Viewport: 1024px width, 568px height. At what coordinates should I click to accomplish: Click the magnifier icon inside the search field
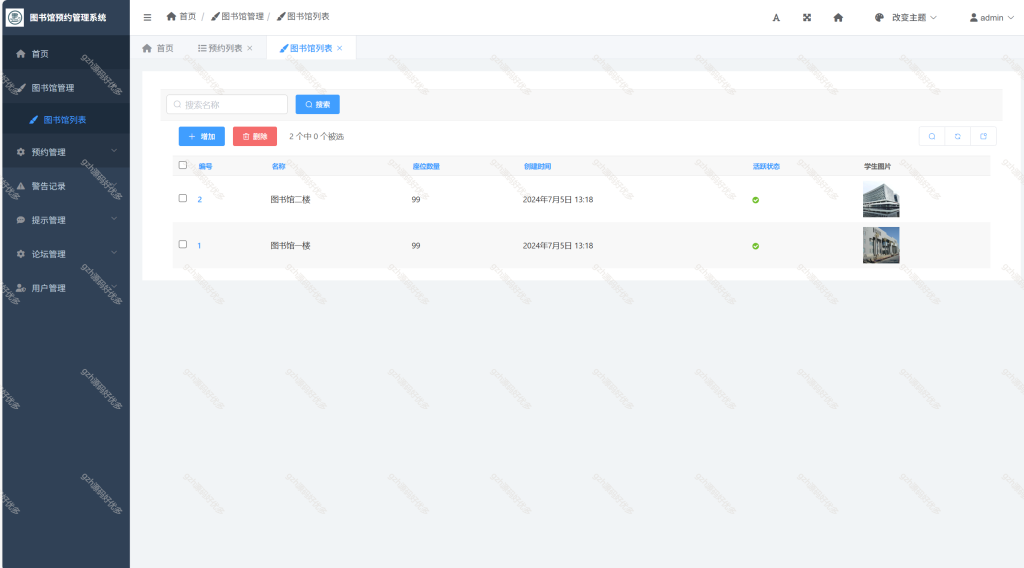(x=177, y=104)
